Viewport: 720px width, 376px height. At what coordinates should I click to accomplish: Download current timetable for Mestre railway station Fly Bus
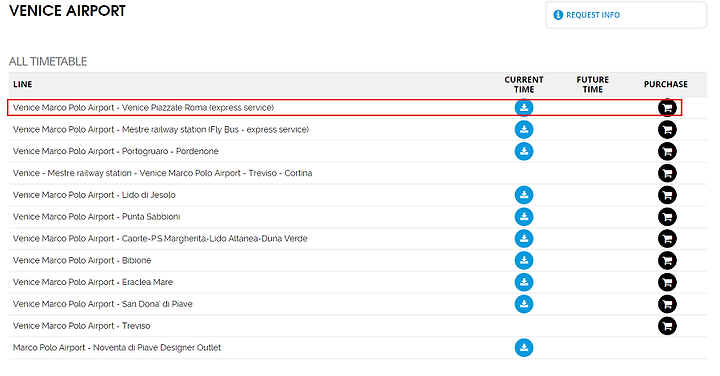tap(523, 129)
